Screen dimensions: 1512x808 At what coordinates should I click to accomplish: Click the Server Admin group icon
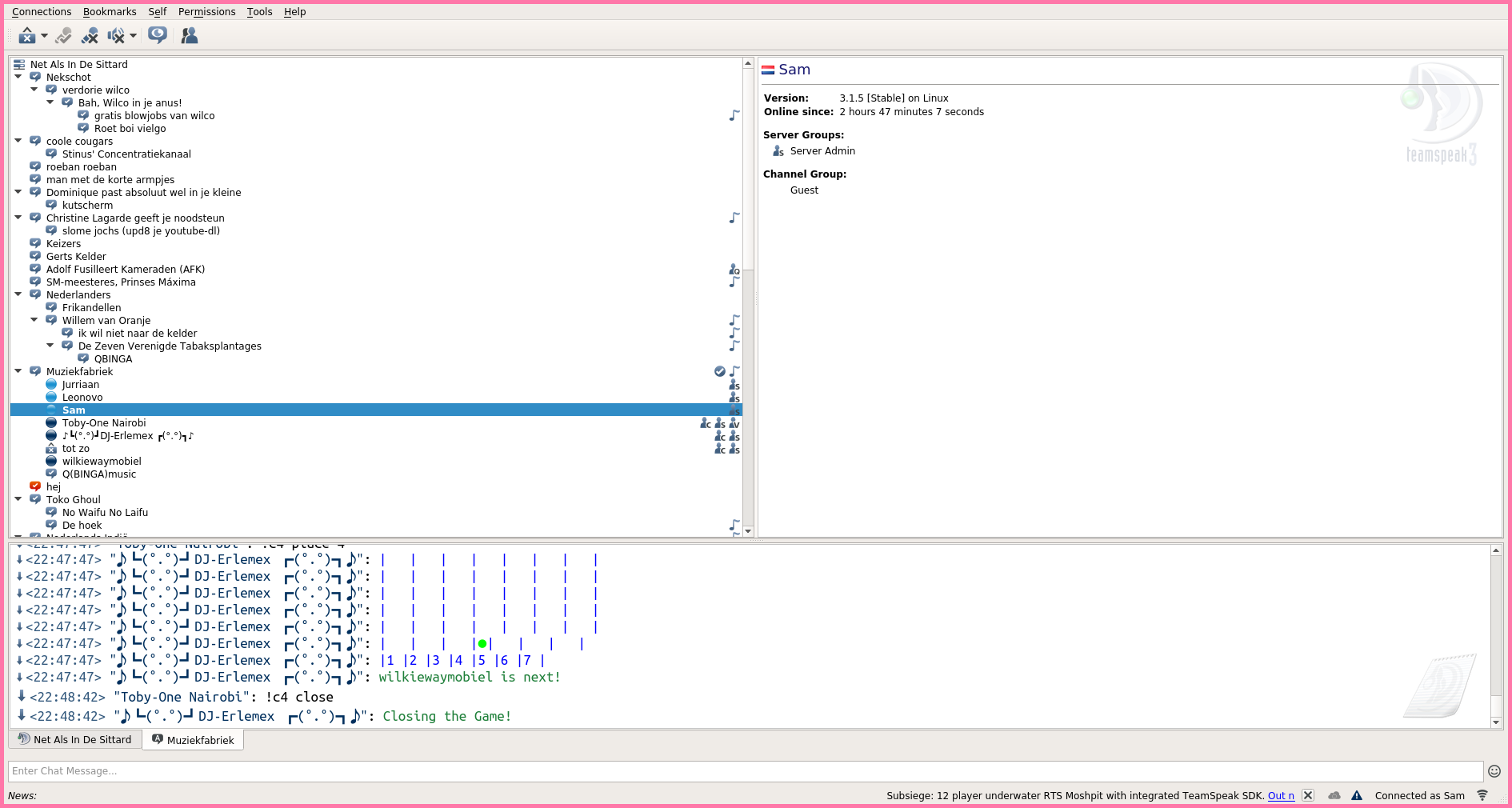(x=778, y=151)
